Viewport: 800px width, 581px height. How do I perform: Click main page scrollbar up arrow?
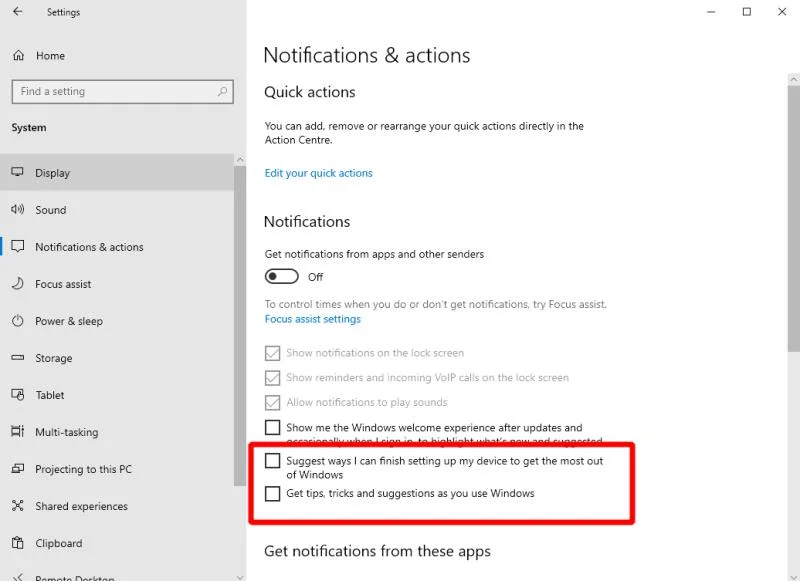[x=793, y=79]
